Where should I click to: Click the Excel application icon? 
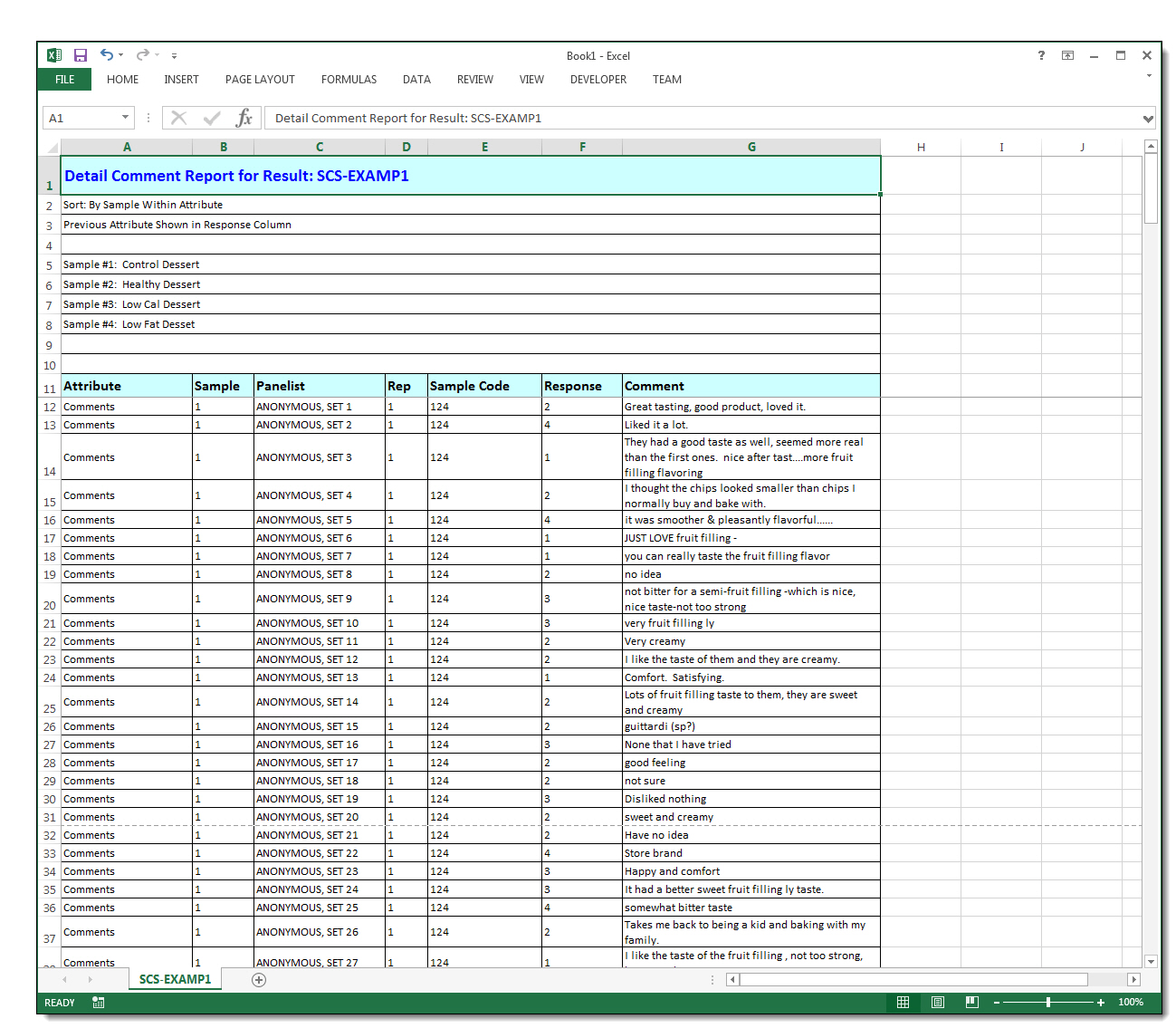(54, 55)
